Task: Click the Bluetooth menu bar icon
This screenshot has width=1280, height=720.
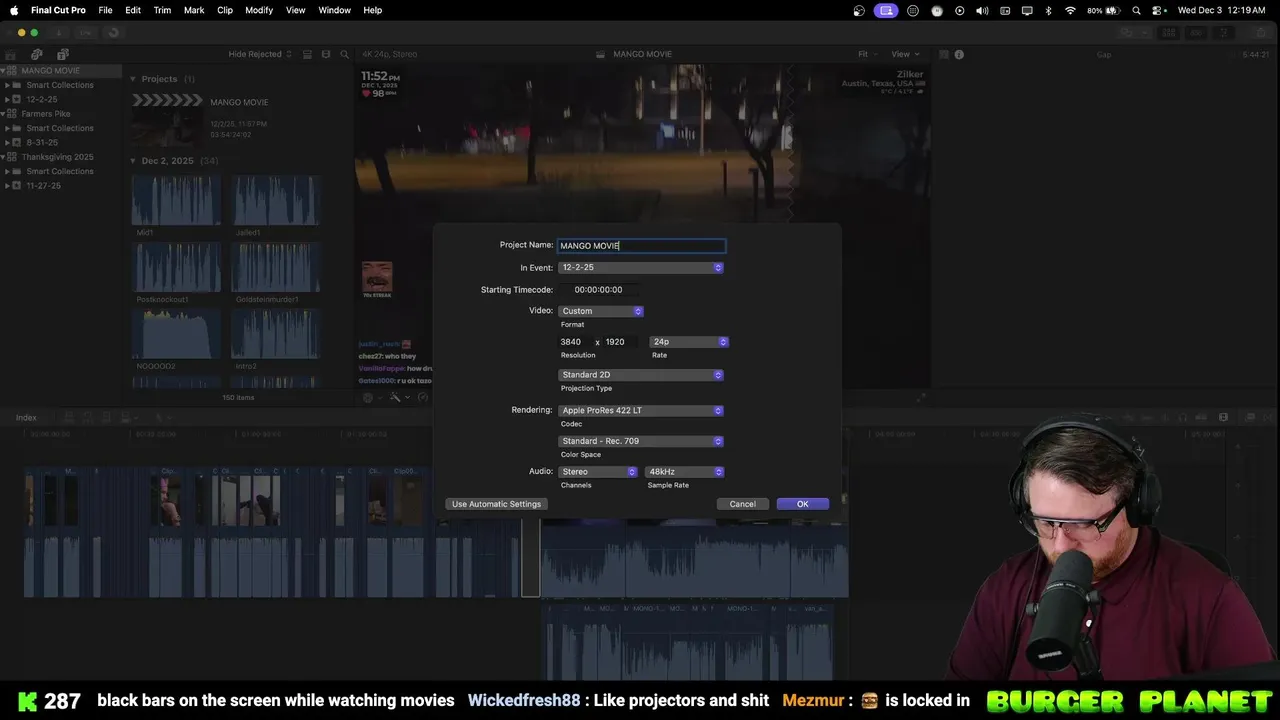Action: [x=1048, y=10]
